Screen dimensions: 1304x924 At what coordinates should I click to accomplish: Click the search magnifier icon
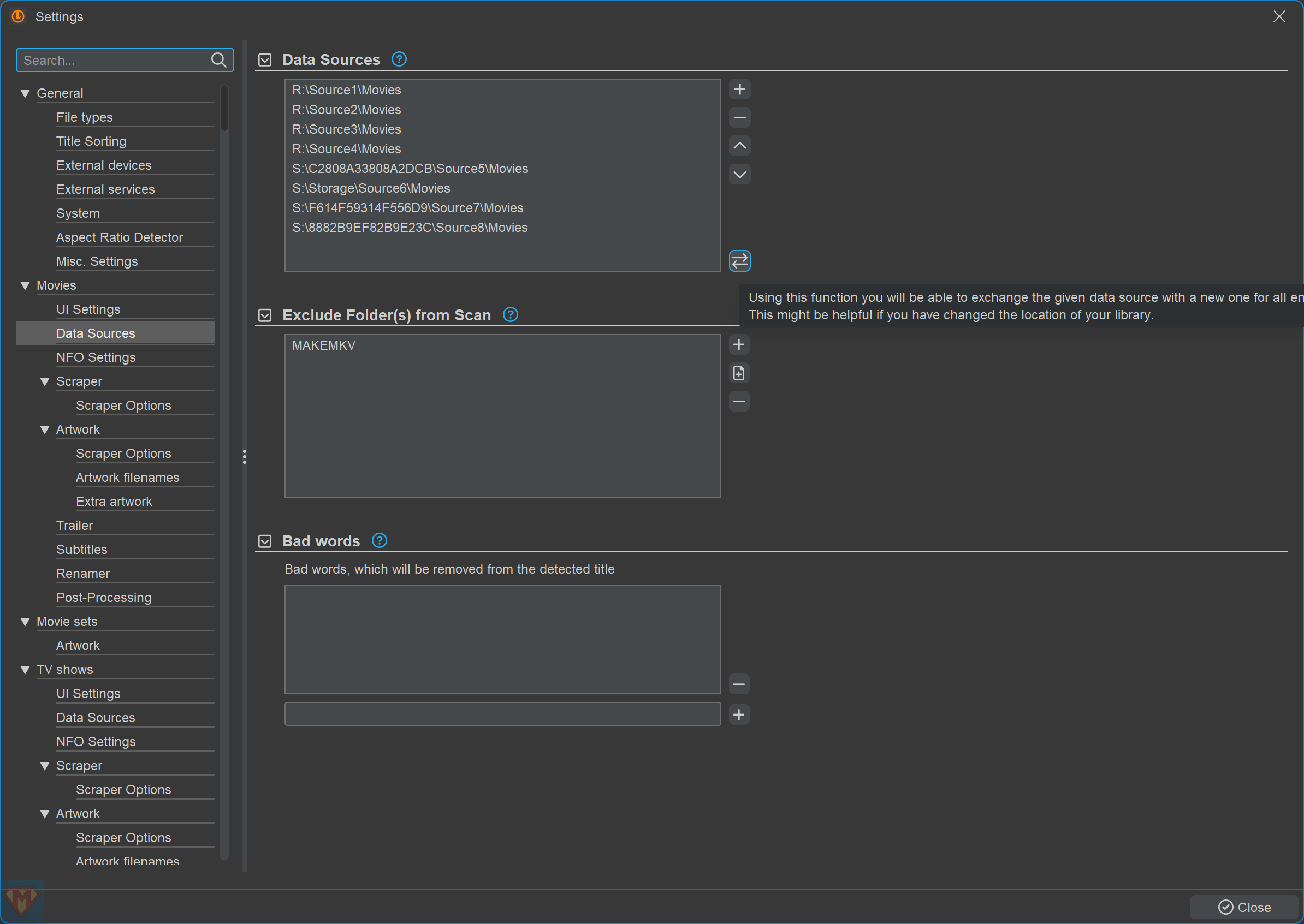pos(218,61)
